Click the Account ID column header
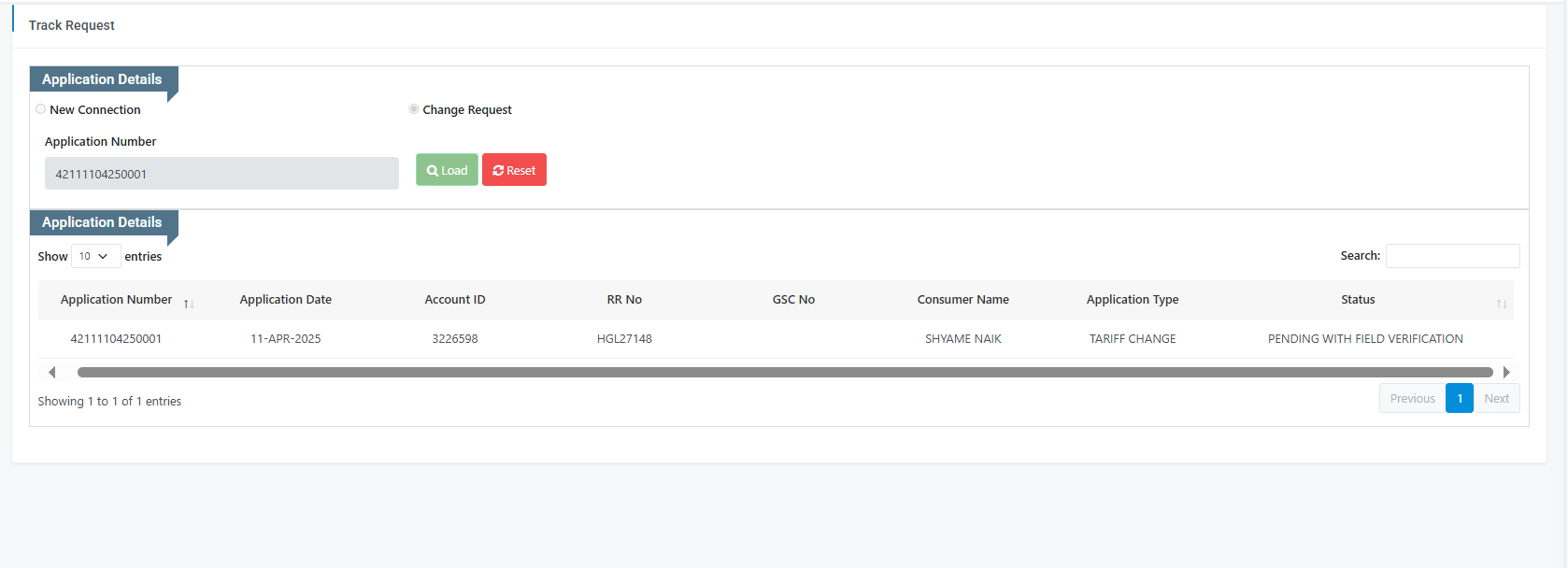 click(x=455, y=300)
